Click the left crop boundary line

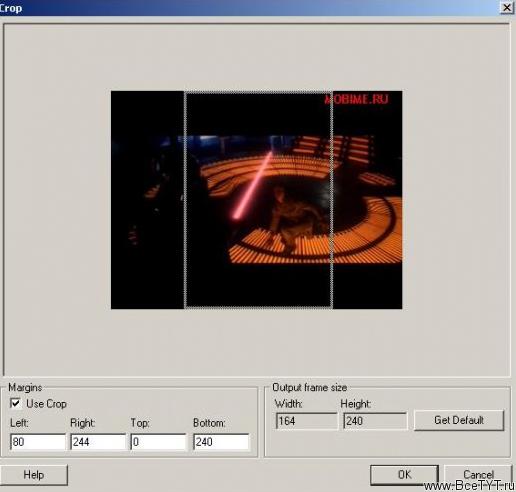[185, 200]
